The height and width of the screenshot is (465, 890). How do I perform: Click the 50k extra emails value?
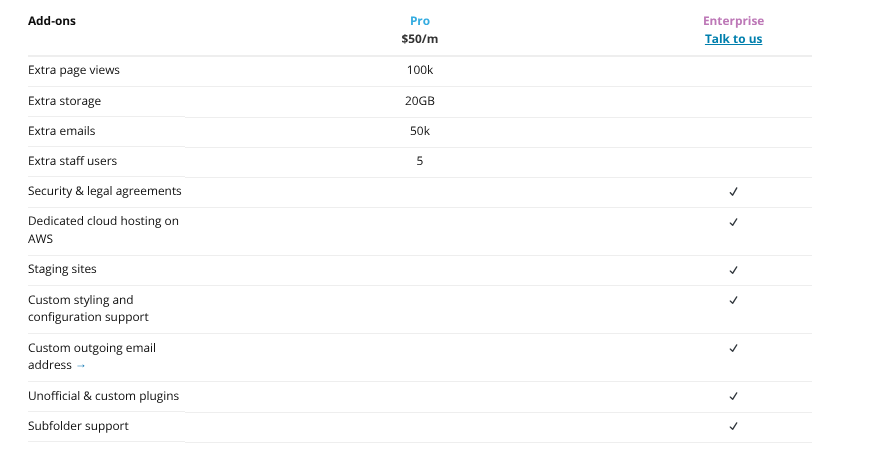click(x=420, y=131)
